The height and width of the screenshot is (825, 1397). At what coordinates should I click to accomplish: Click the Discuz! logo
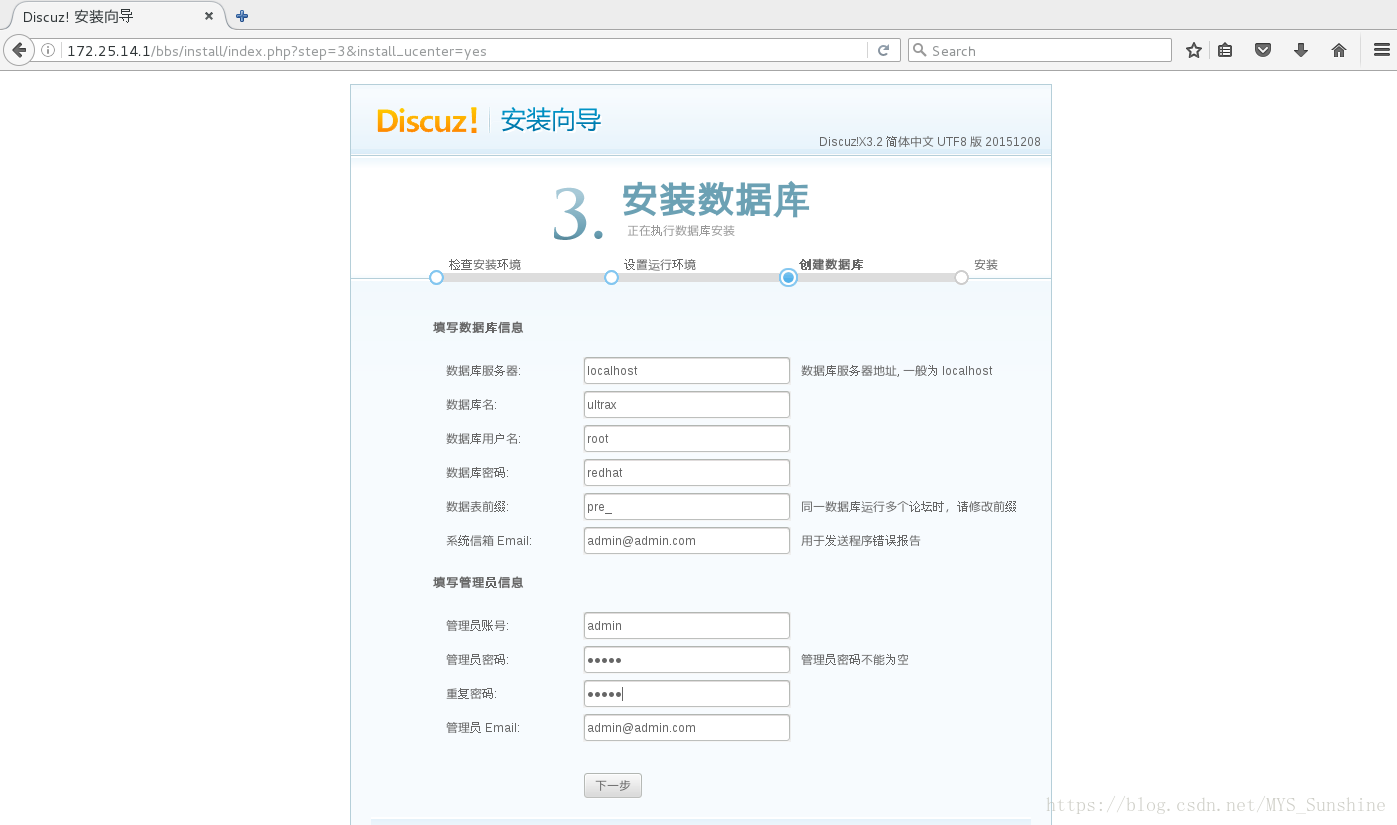[427, 121]
